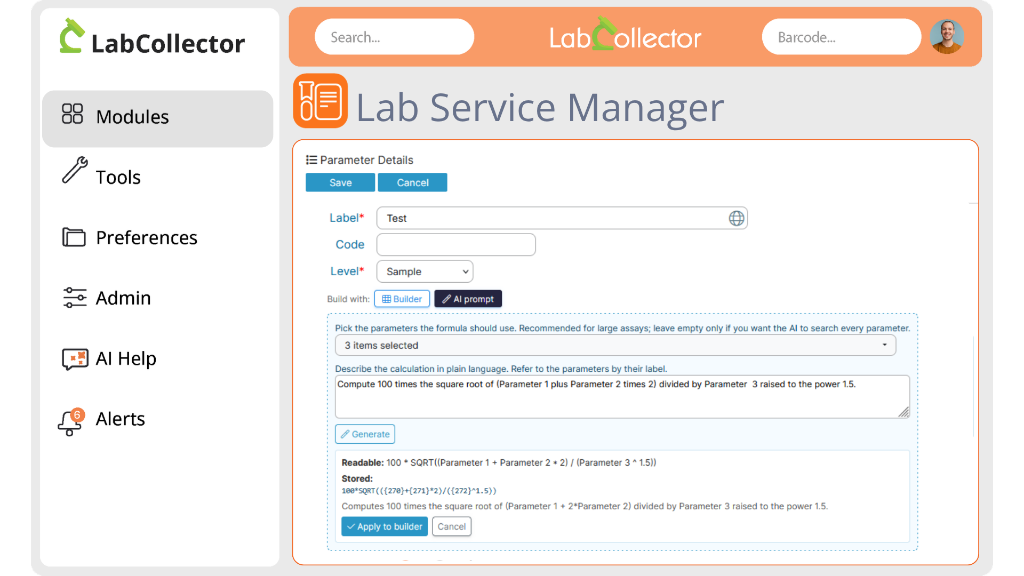Cancel the generated formula result

tap(451, 526)
